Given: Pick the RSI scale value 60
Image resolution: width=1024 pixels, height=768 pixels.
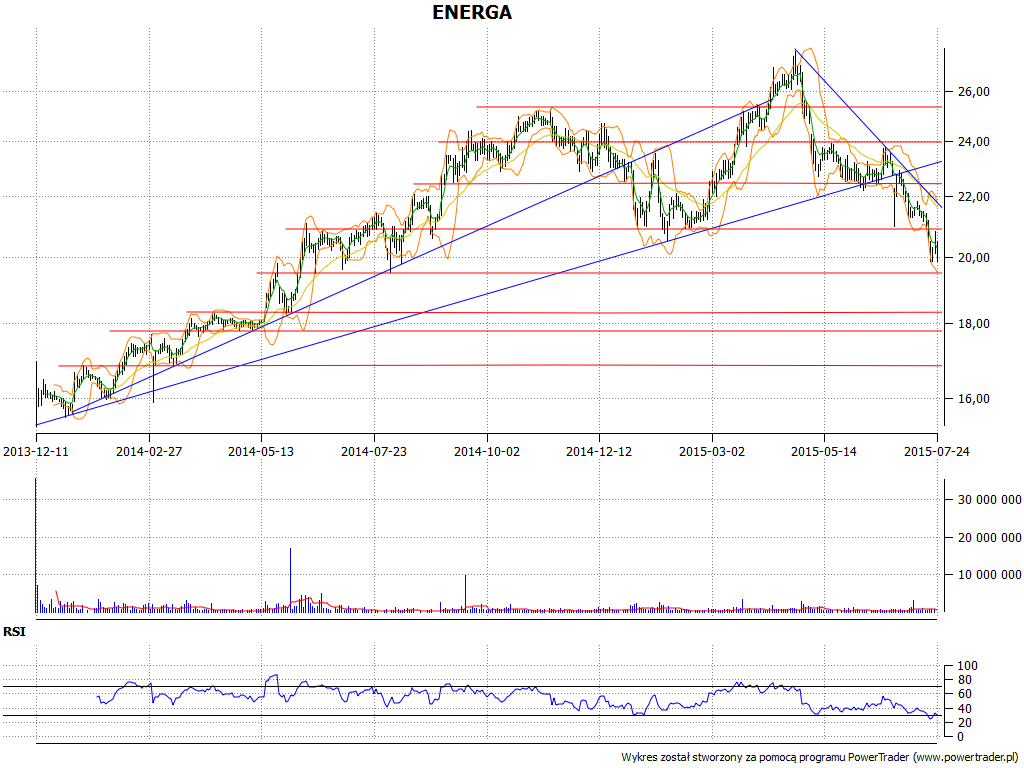Looking at the screenshot, I should pyautogui.click(x=964, y=694).
